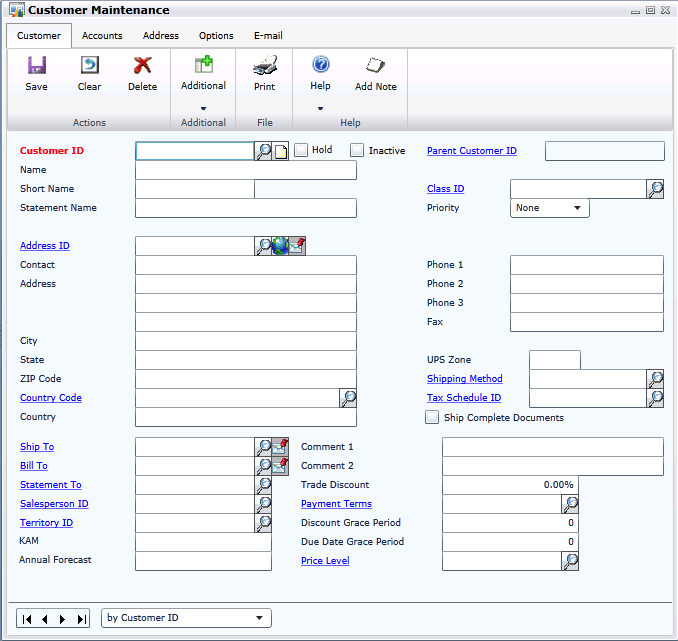Viewport: 678px width, 641px height.
Task: Click the globe icon beside Address ID
Action: [280, 246]
